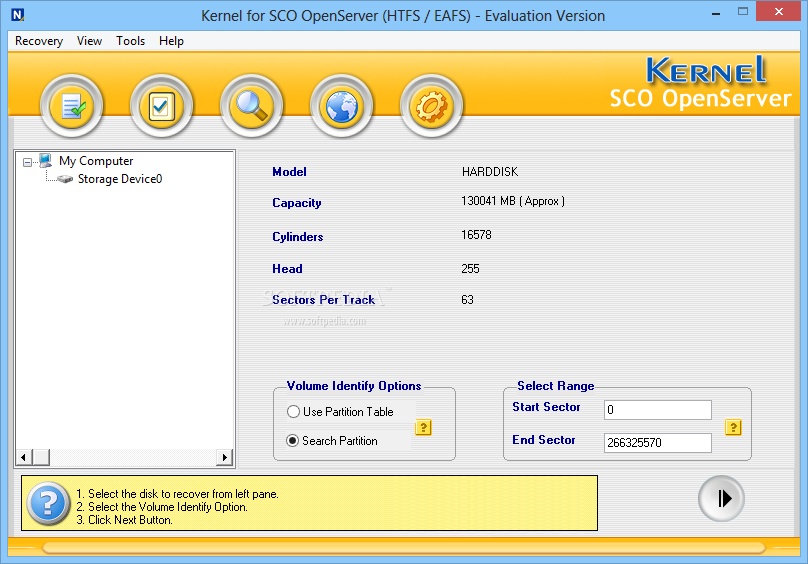
Task: Click the 16578 cylinders value
Action: (x=476, y=235)
